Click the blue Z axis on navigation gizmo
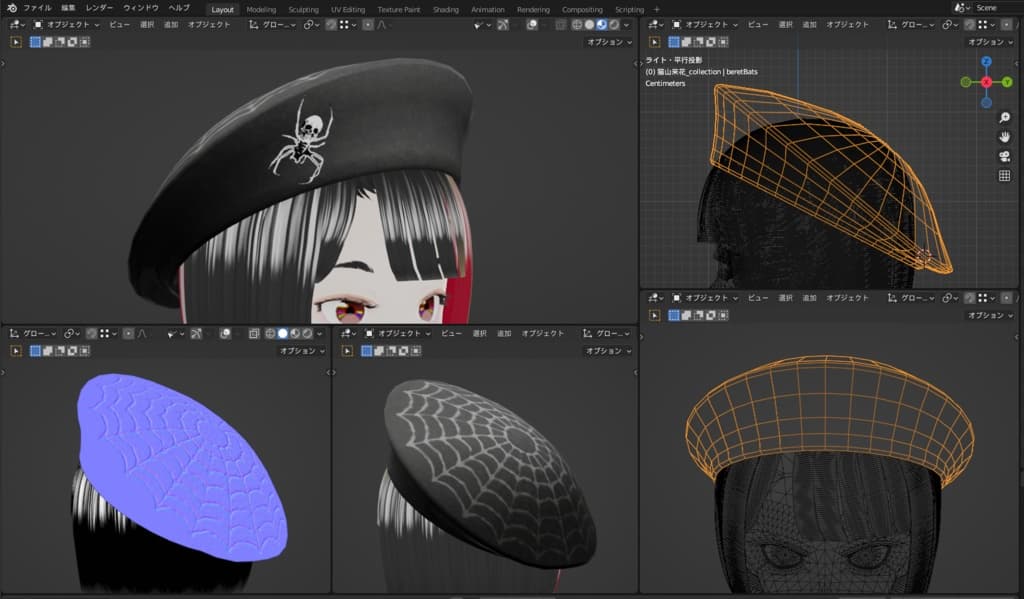This screenshot has height=599, width=1024. click(986, 62)
